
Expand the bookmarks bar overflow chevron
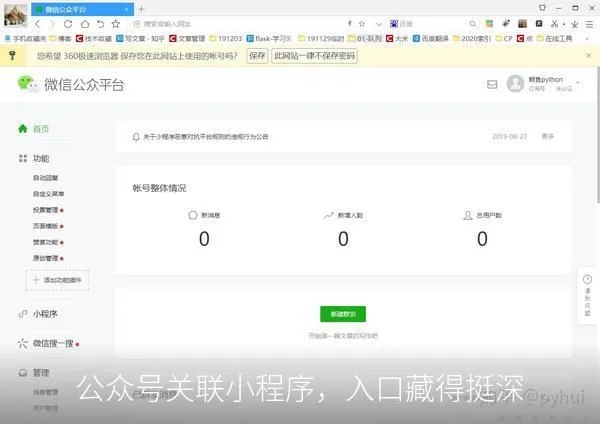[x=587, y=39]
